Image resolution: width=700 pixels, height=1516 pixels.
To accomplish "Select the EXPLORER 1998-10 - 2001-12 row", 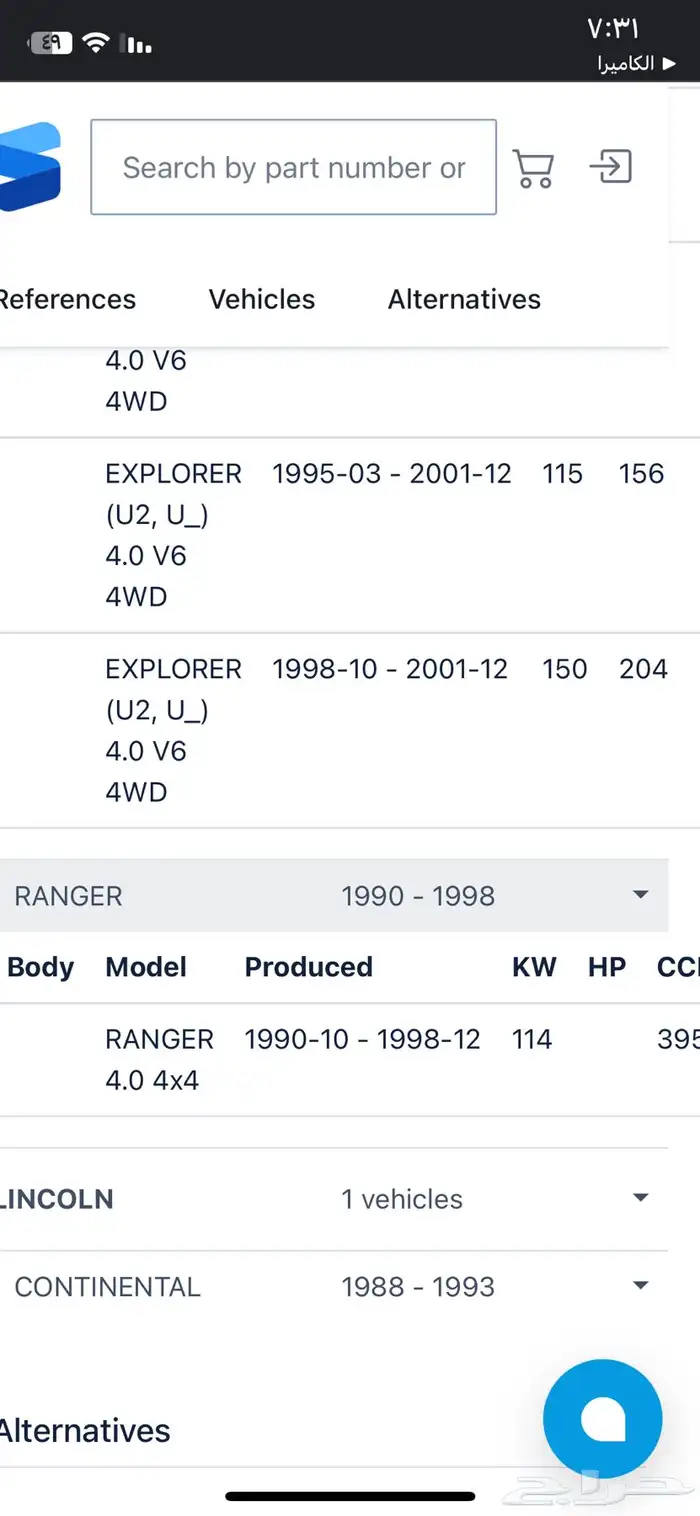I will point(334,730).
